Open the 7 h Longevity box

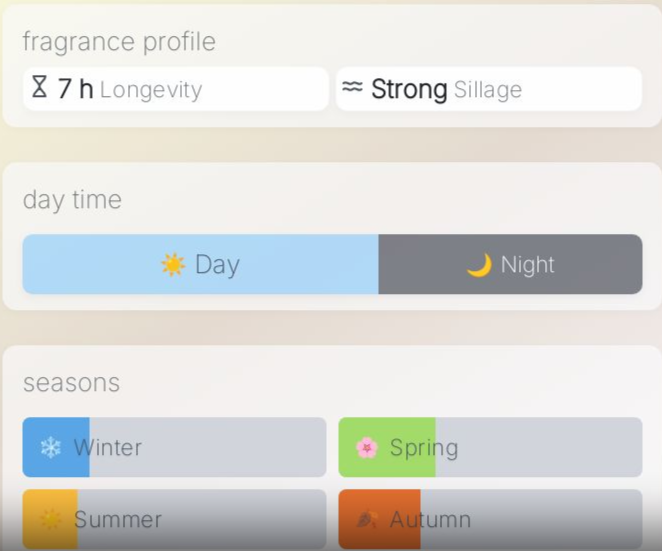[x=176, y=89]
